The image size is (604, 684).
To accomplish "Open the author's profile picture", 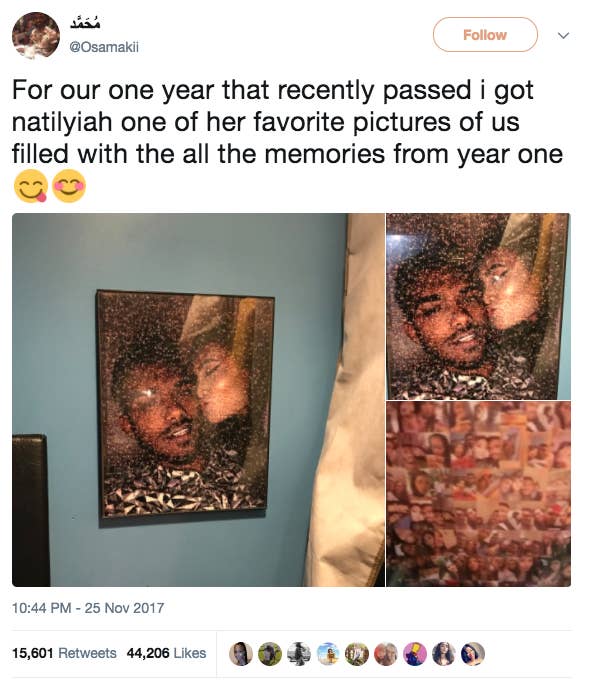I will tap(36, 36).
